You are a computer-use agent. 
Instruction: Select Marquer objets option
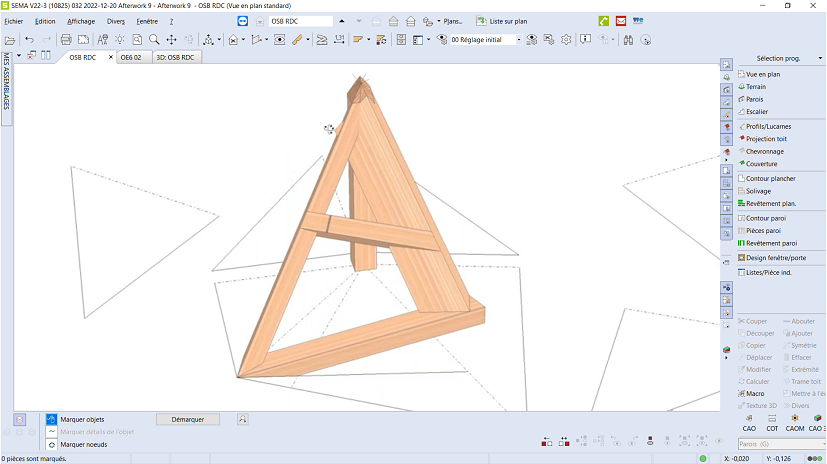point(82,419)
